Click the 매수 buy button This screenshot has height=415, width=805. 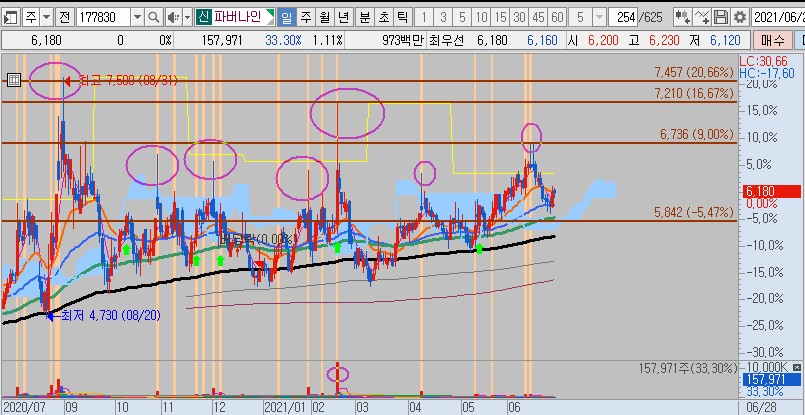(x=773, y=40)
